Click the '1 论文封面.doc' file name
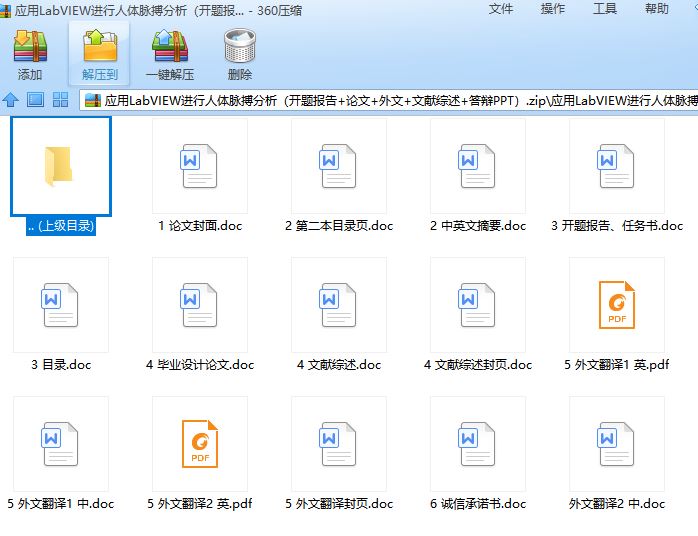Image resolution: width=698 pixels, height=536 pixels. pos(200,226)
